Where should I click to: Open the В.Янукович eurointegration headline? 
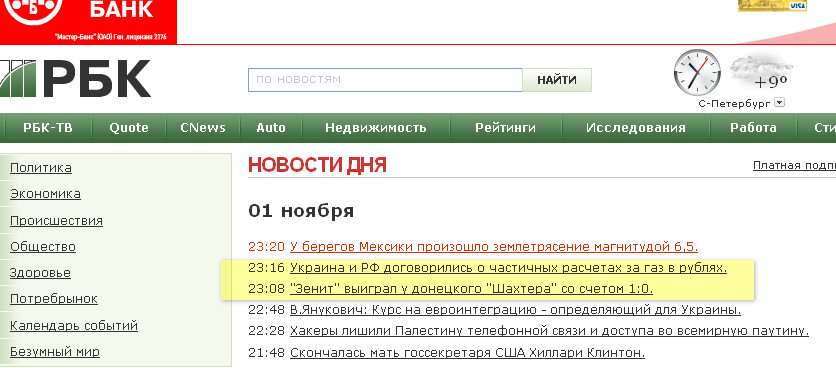click(x=516, y=310)
